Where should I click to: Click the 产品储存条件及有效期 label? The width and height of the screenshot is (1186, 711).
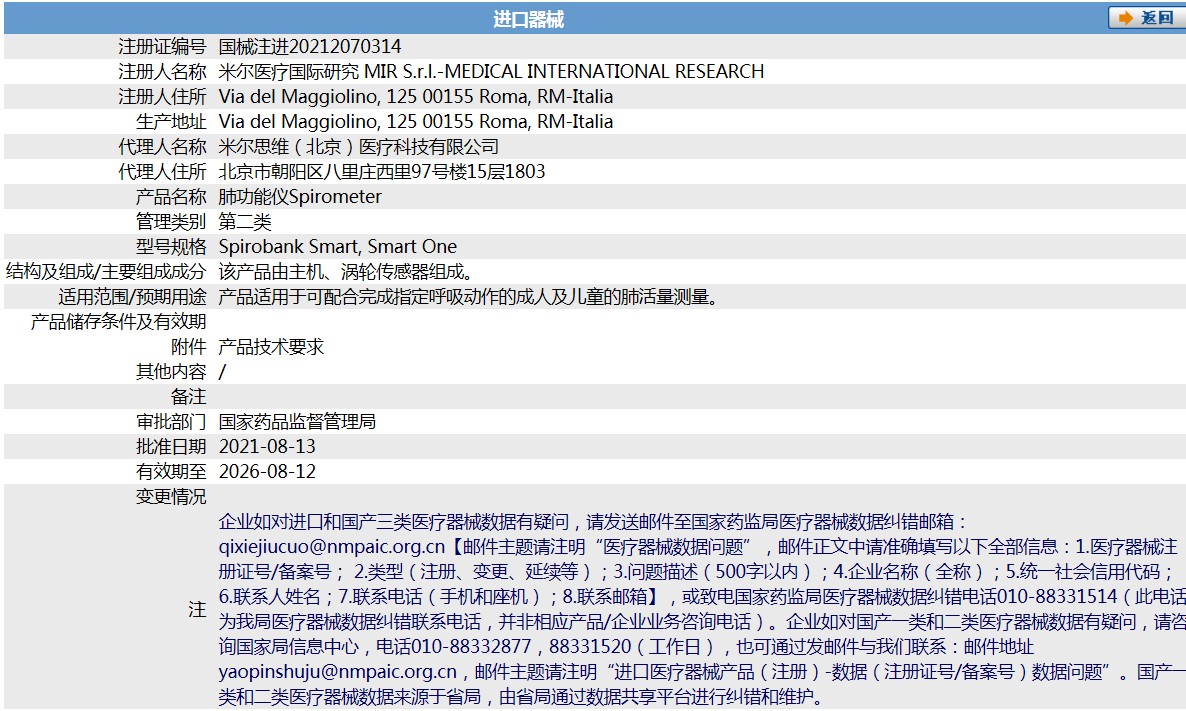tap(118, 321)
